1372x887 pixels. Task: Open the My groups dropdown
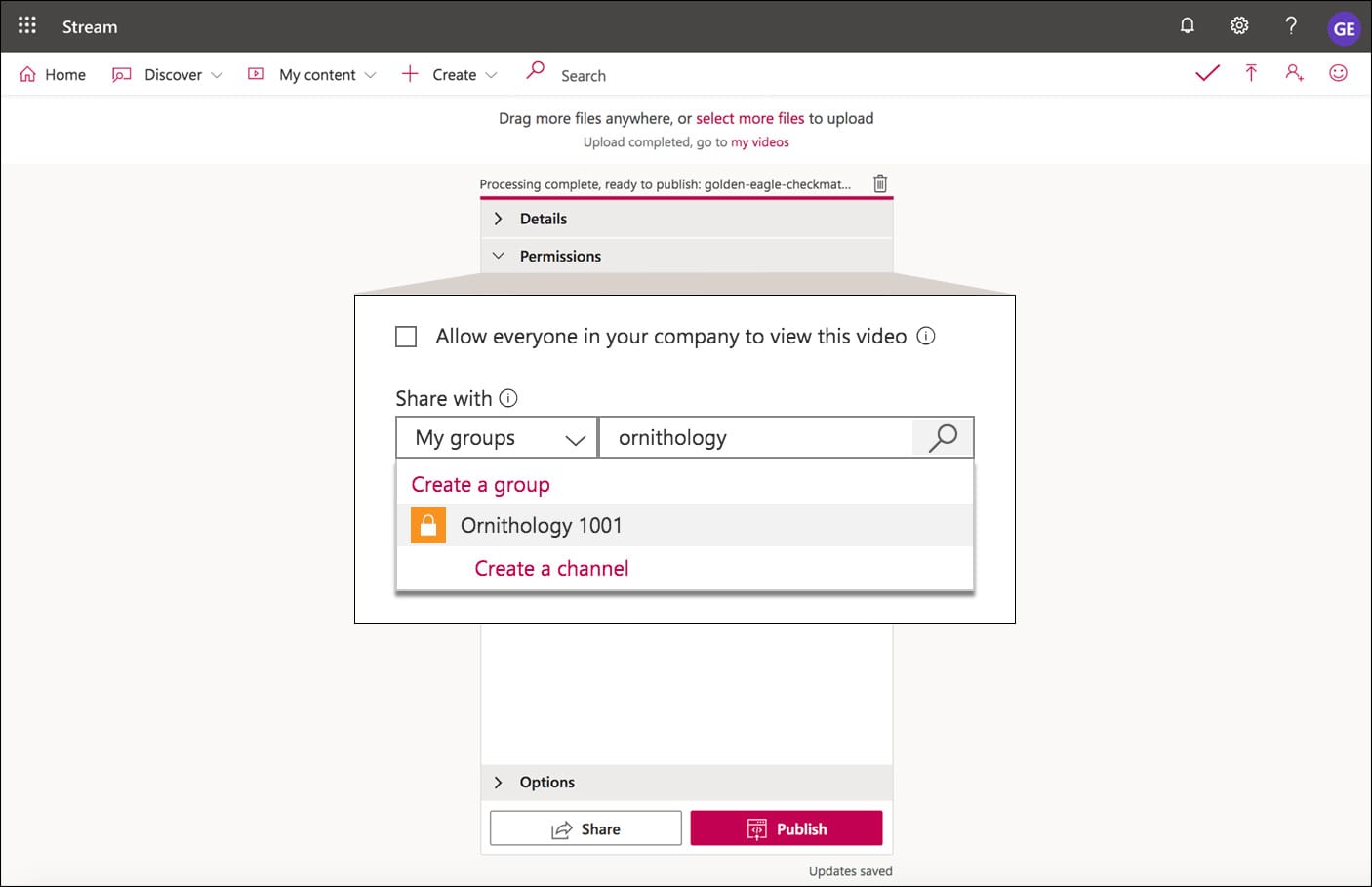497,438
